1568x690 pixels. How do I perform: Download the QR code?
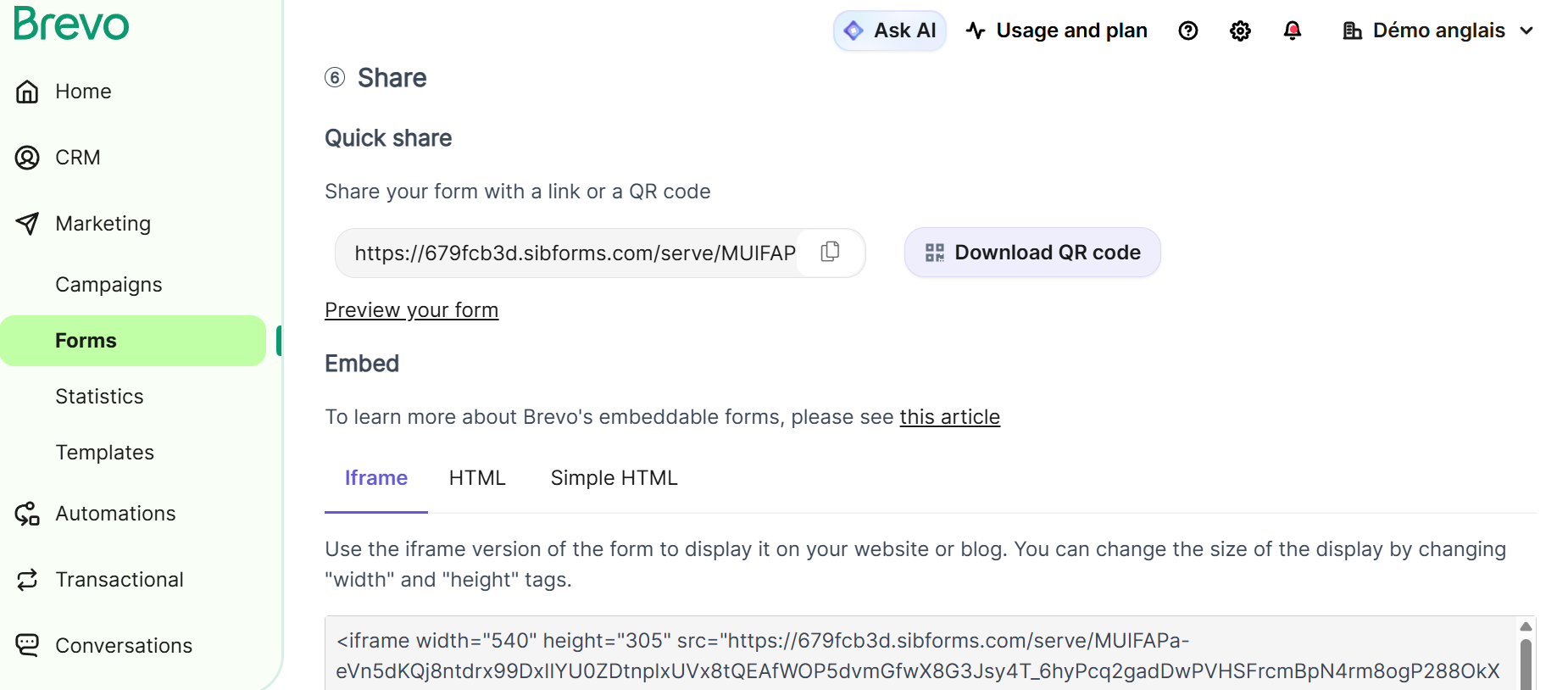1031,253
